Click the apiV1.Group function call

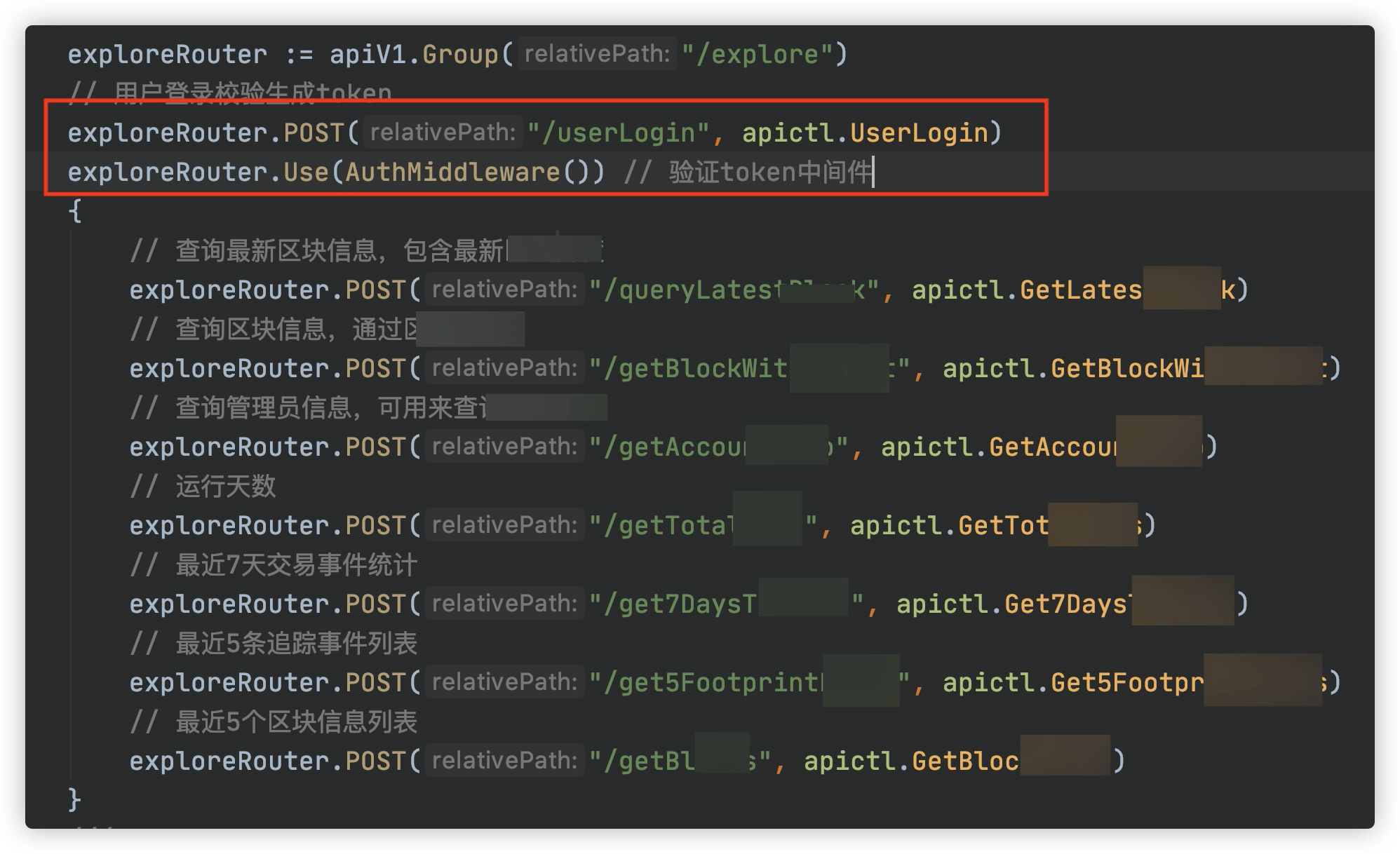click(414, 55)
